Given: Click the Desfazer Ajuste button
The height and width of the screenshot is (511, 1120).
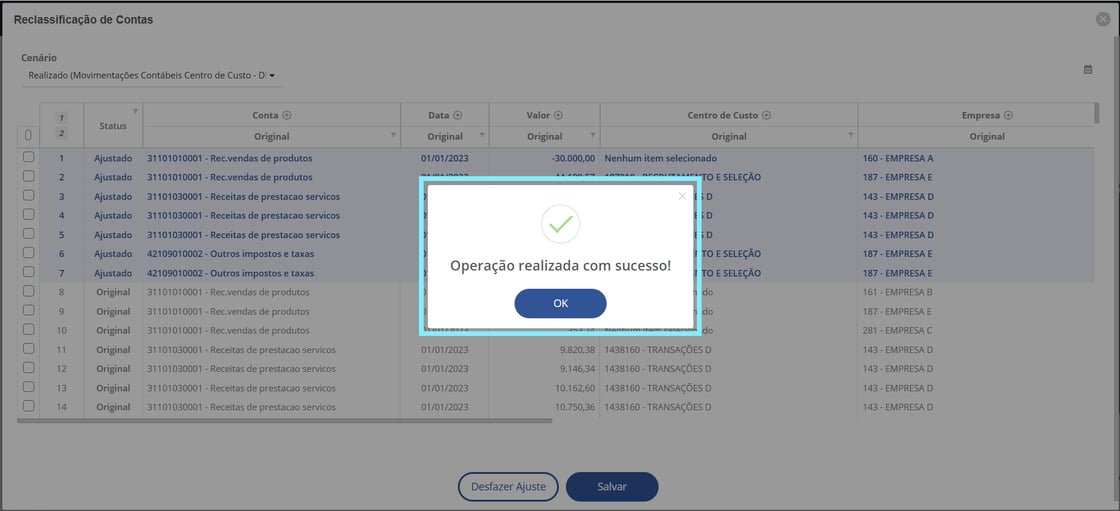Looking at the screenshot, I should pos(508,487).
